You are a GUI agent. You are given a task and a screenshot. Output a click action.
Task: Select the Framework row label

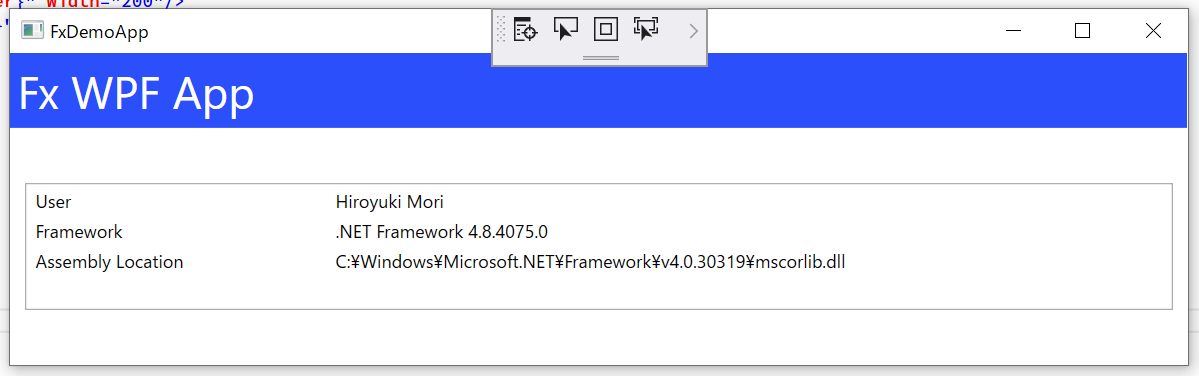tap(79, 232)
